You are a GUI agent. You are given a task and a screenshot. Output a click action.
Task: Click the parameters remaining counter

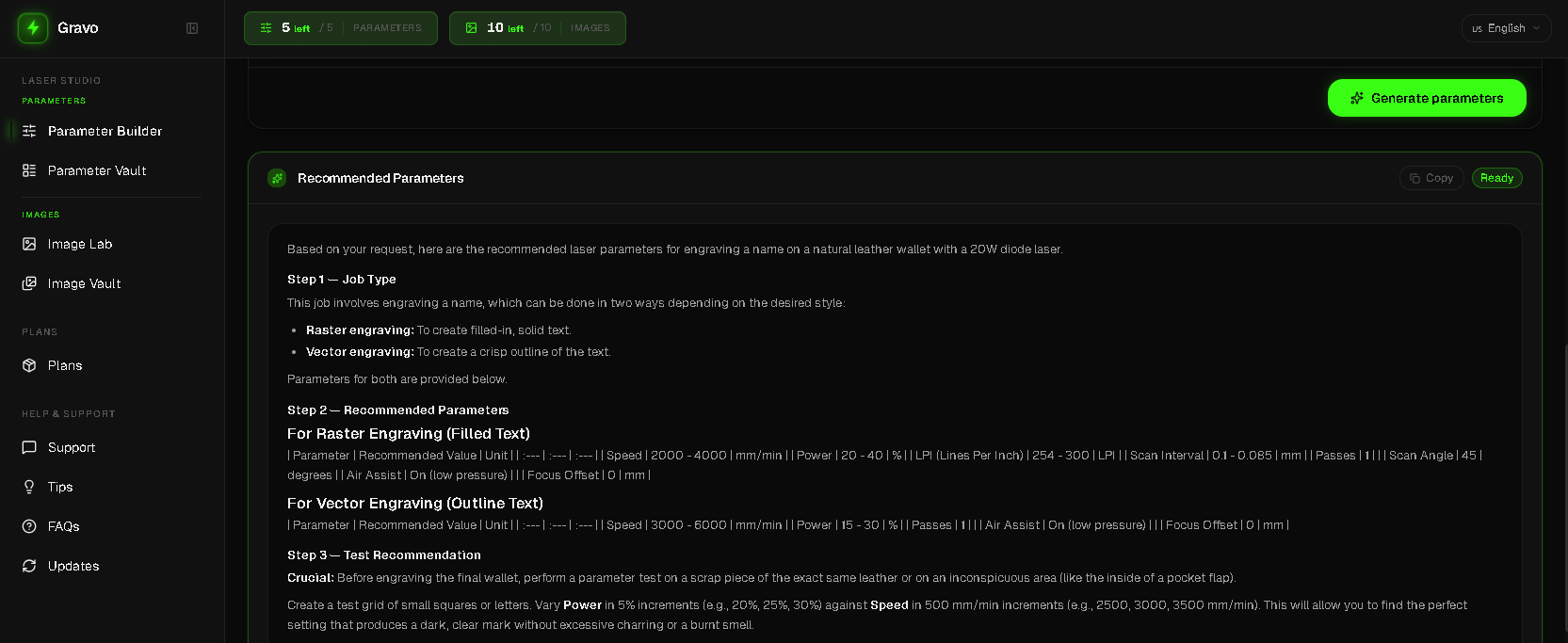pos(340,28)
